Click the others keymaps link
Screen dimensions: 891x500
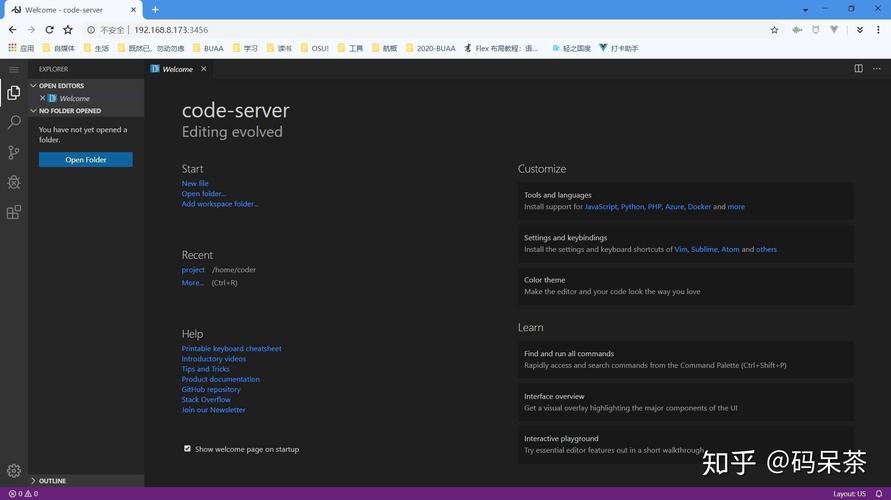(x=766, y=249)
